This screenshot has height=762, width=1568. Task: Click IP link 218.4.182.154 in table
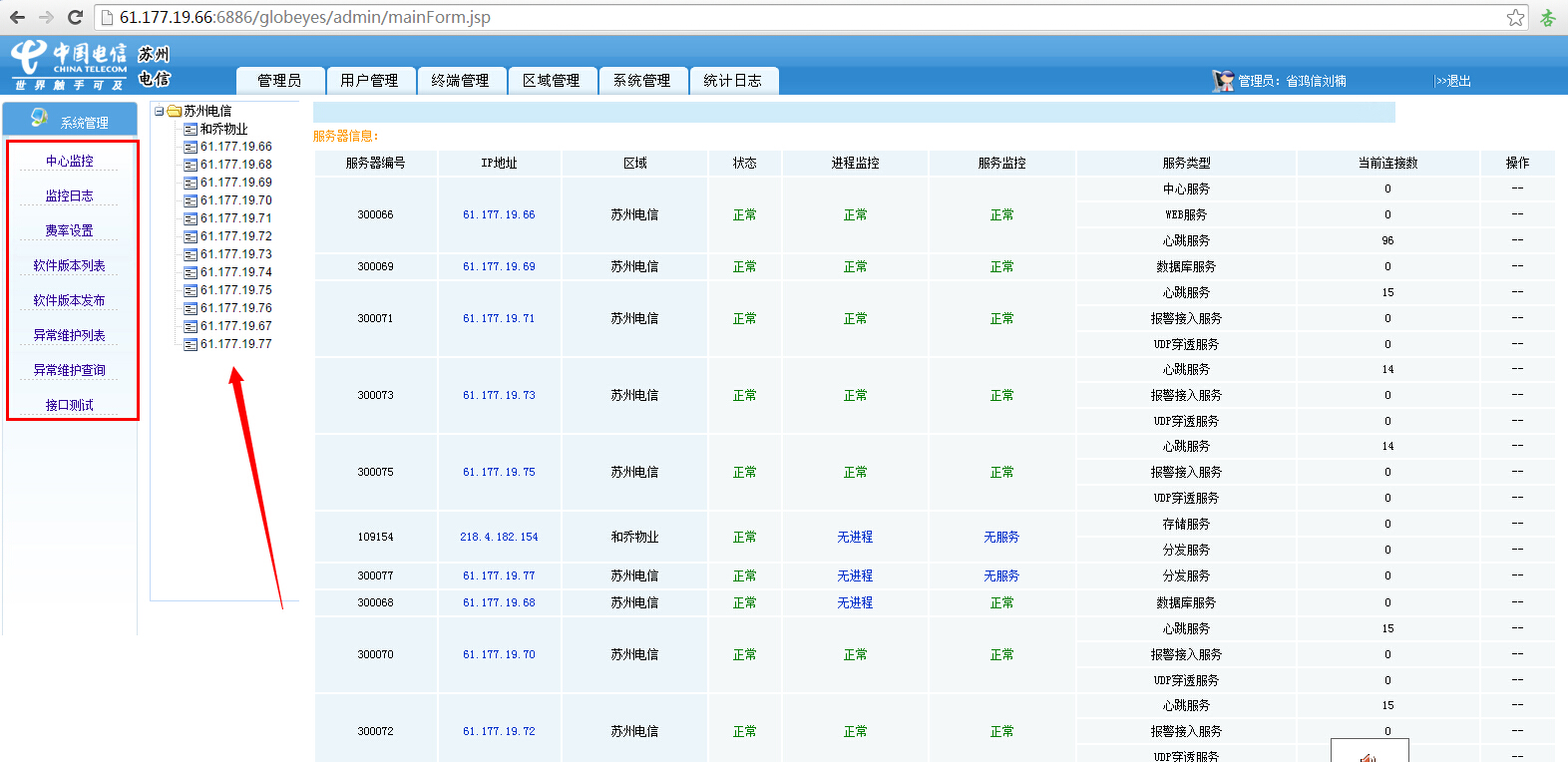pyautogui.click(x=499, y=537)
